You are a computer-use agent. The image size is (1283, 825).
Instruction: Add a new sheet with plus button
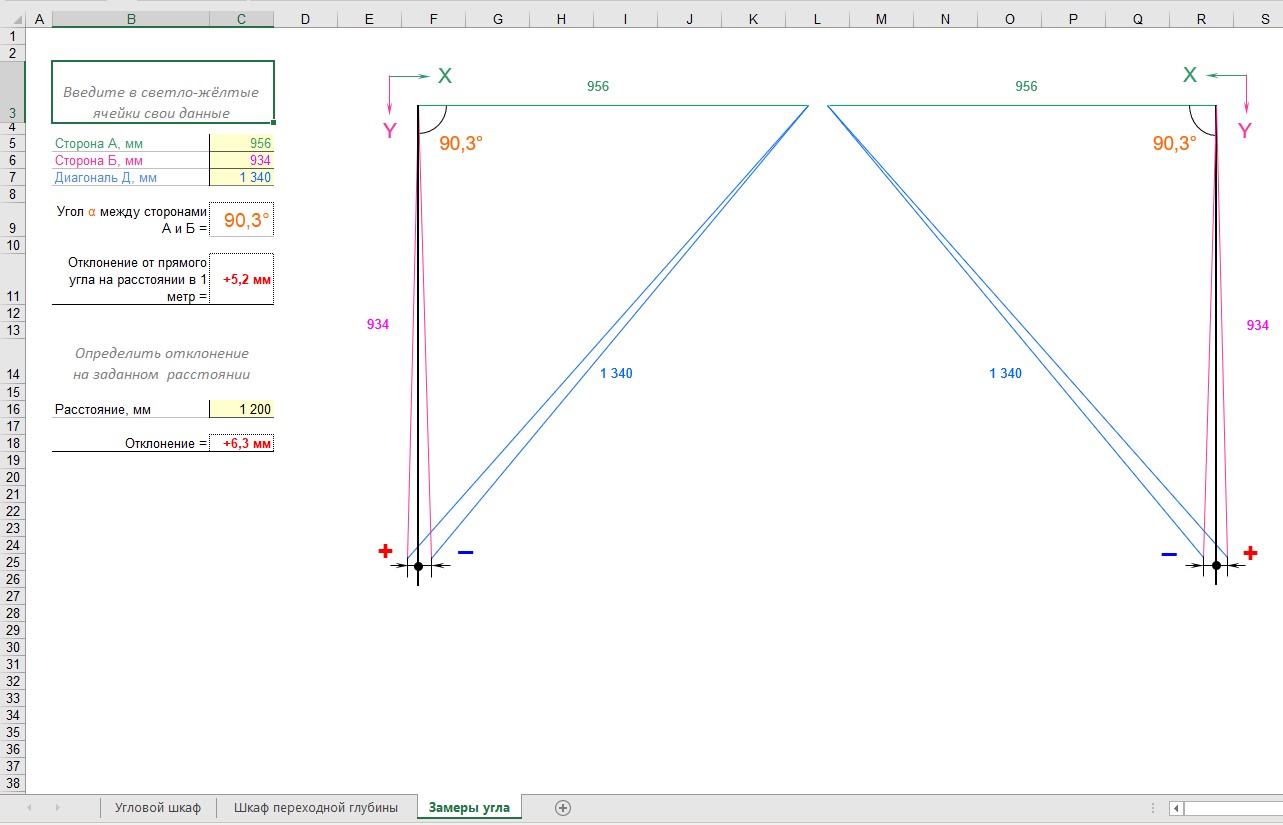563,807
